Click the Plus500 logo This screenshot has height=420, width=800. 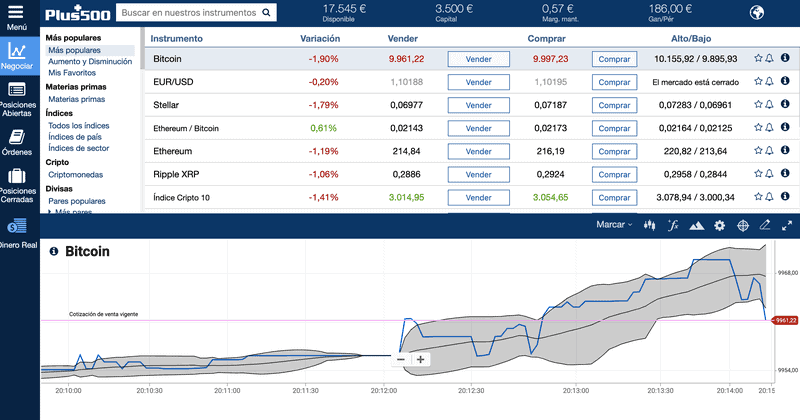pos(78,13)
